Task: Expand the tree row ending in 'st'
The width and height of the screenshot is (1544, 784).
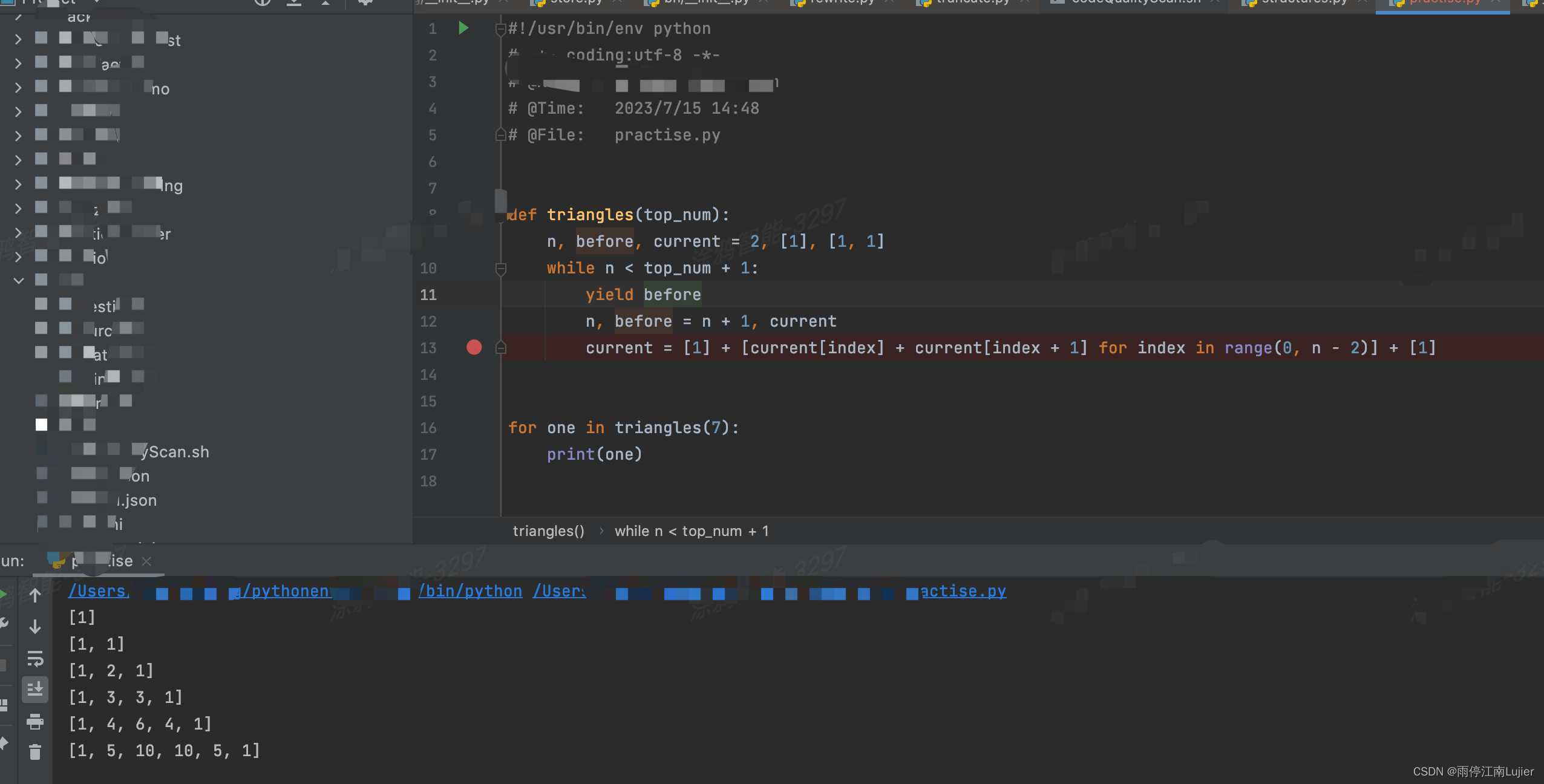Action: tap(18, 39)
